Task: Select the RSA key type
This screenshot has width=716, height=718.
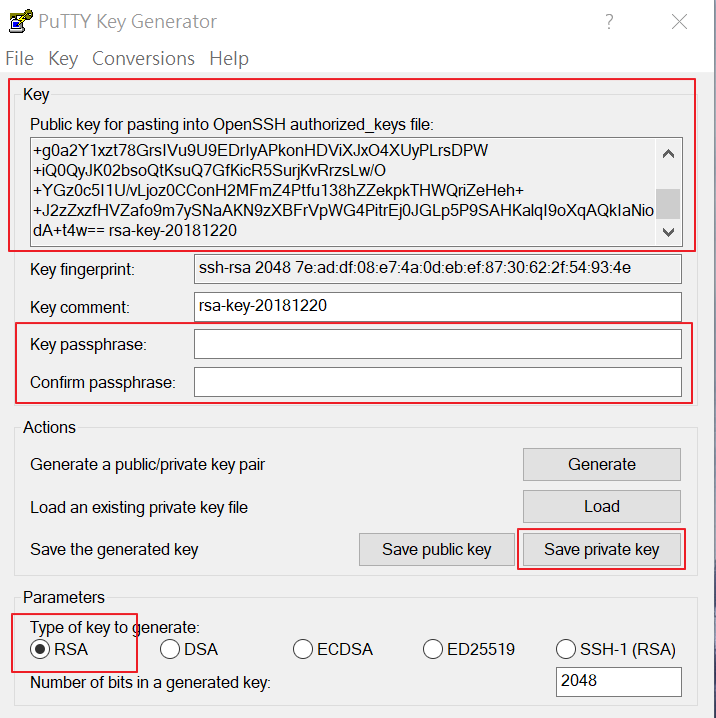Action: [x=59, y=649]
